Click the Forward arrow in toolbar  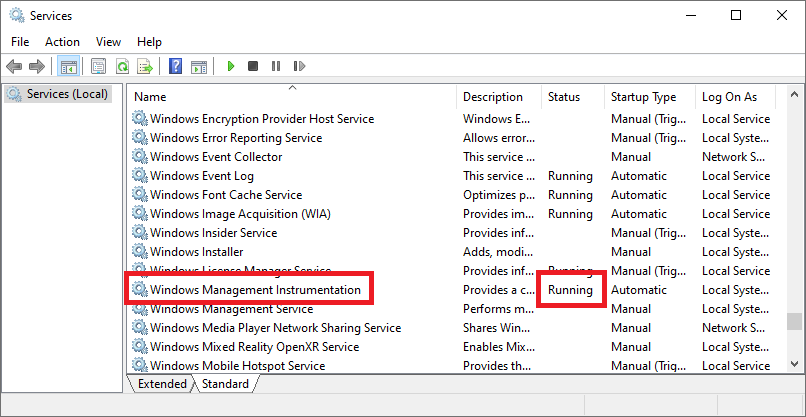(x=37, y=66)
